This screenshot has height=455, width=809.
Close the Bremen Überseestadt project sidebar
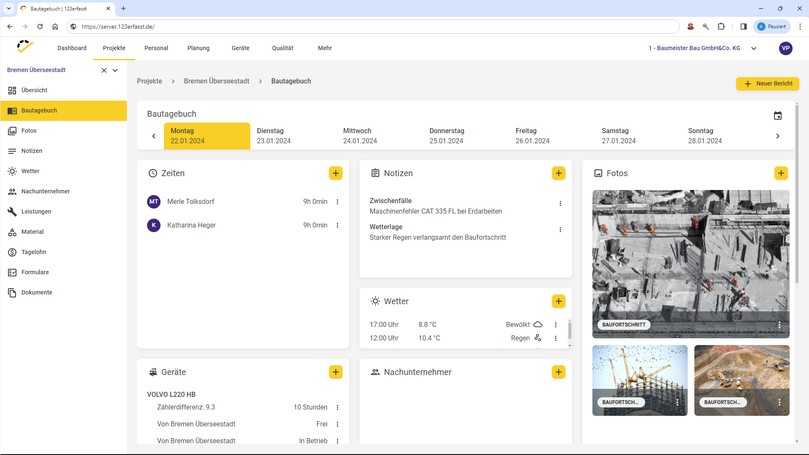104,71
